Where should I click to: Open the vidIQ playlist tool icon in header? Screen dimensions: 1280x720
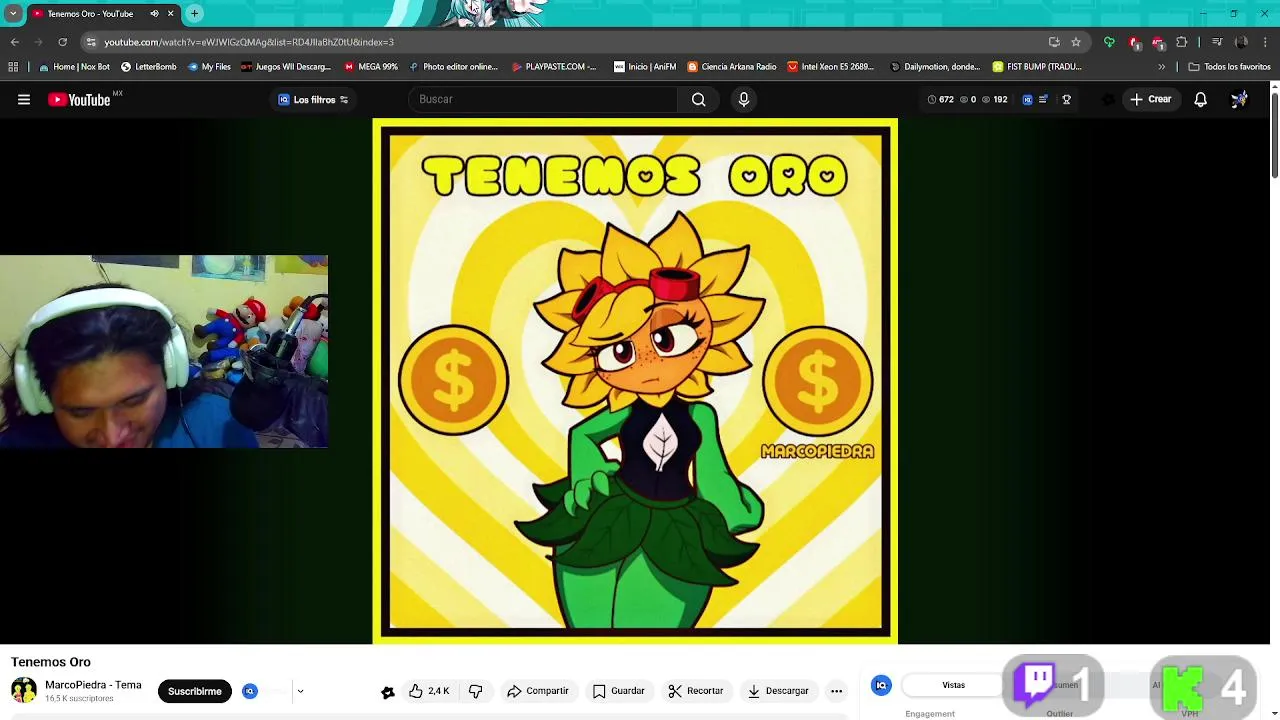[1043, 99]
